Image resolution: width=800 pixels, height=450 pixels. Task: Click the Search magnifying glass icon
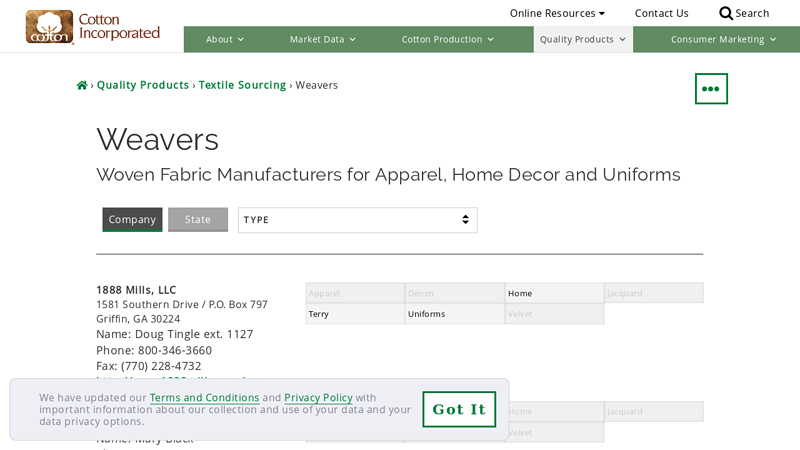[726, 14]
